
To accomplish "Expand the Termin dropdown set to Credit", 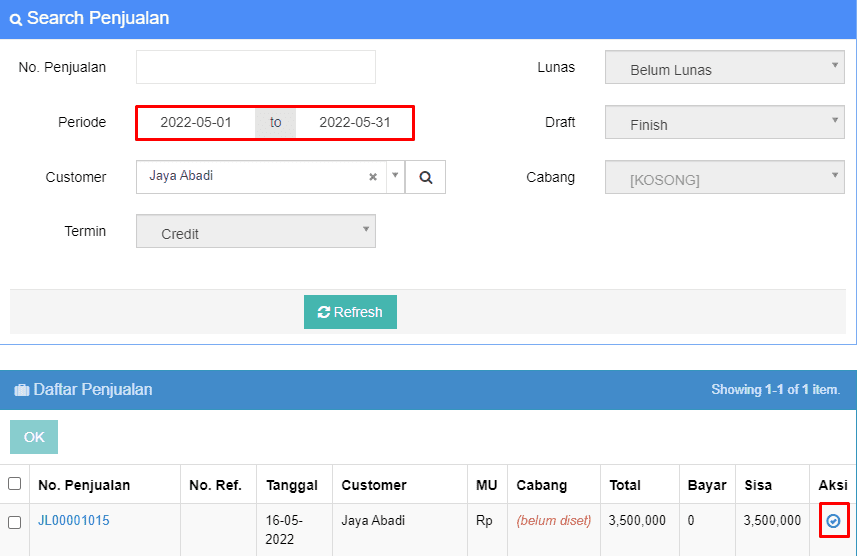I will click(x=255, y=232).
